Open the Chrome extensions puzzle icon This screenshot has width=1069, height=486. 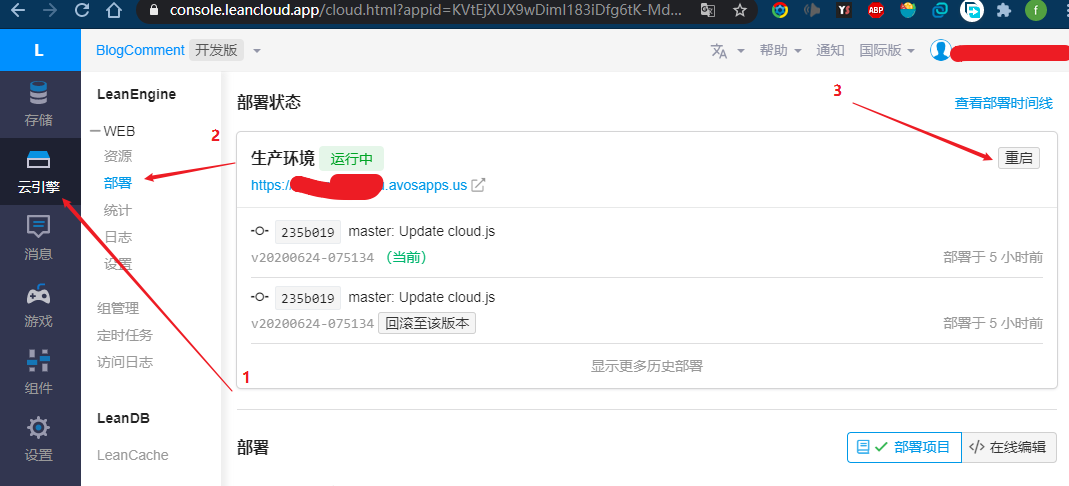click(1004, 10)
